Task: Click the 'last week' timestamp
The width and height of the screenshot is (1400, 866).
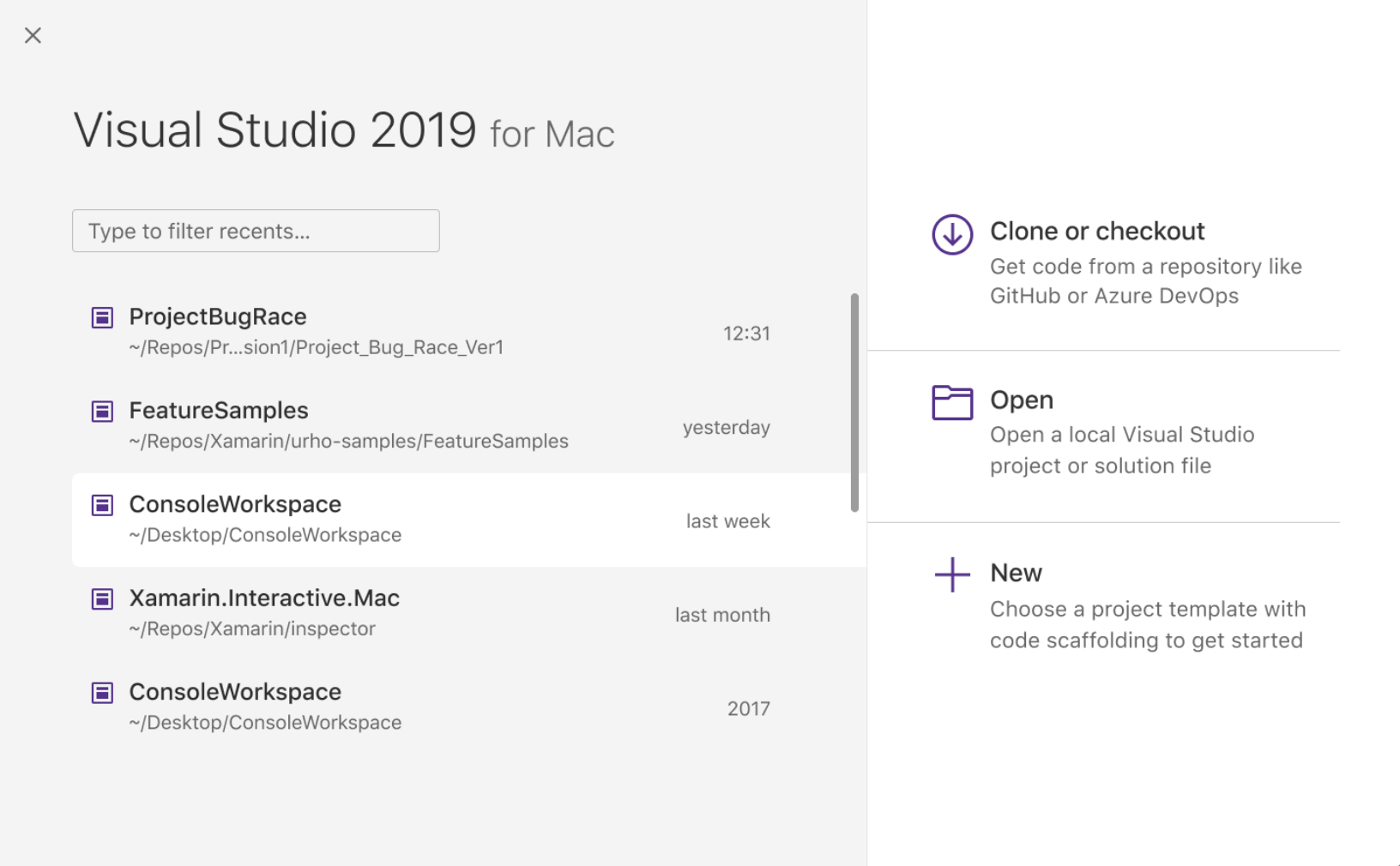Action: [x=728, y=521]
